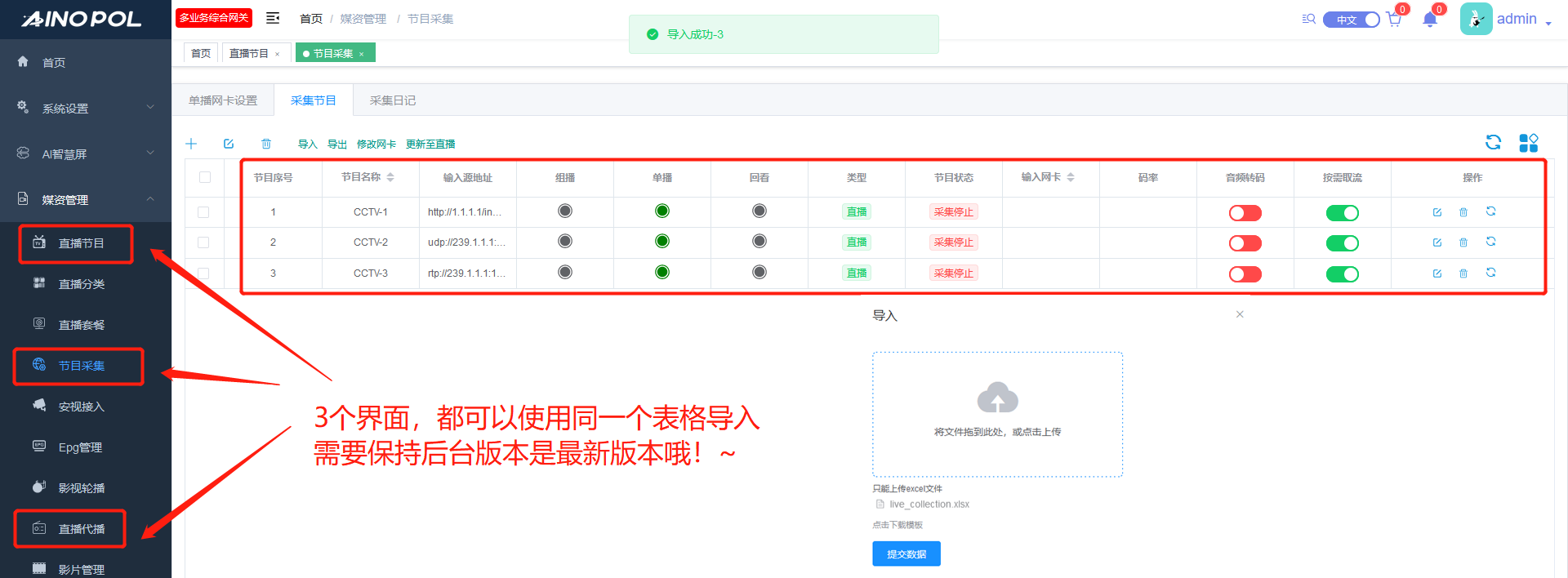Click the file upload drop zone
1568x578 pixels.
pos(997,414)
